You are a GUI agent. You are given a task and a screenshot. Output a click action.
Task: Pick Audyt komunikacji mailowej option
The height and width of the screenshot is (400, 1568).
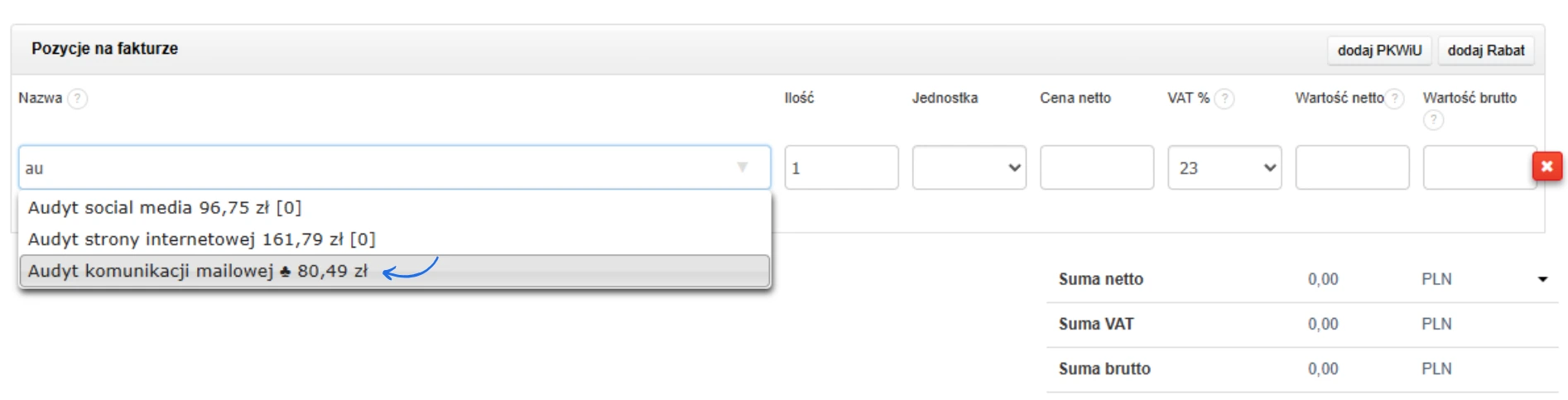(x=199, y=272)
